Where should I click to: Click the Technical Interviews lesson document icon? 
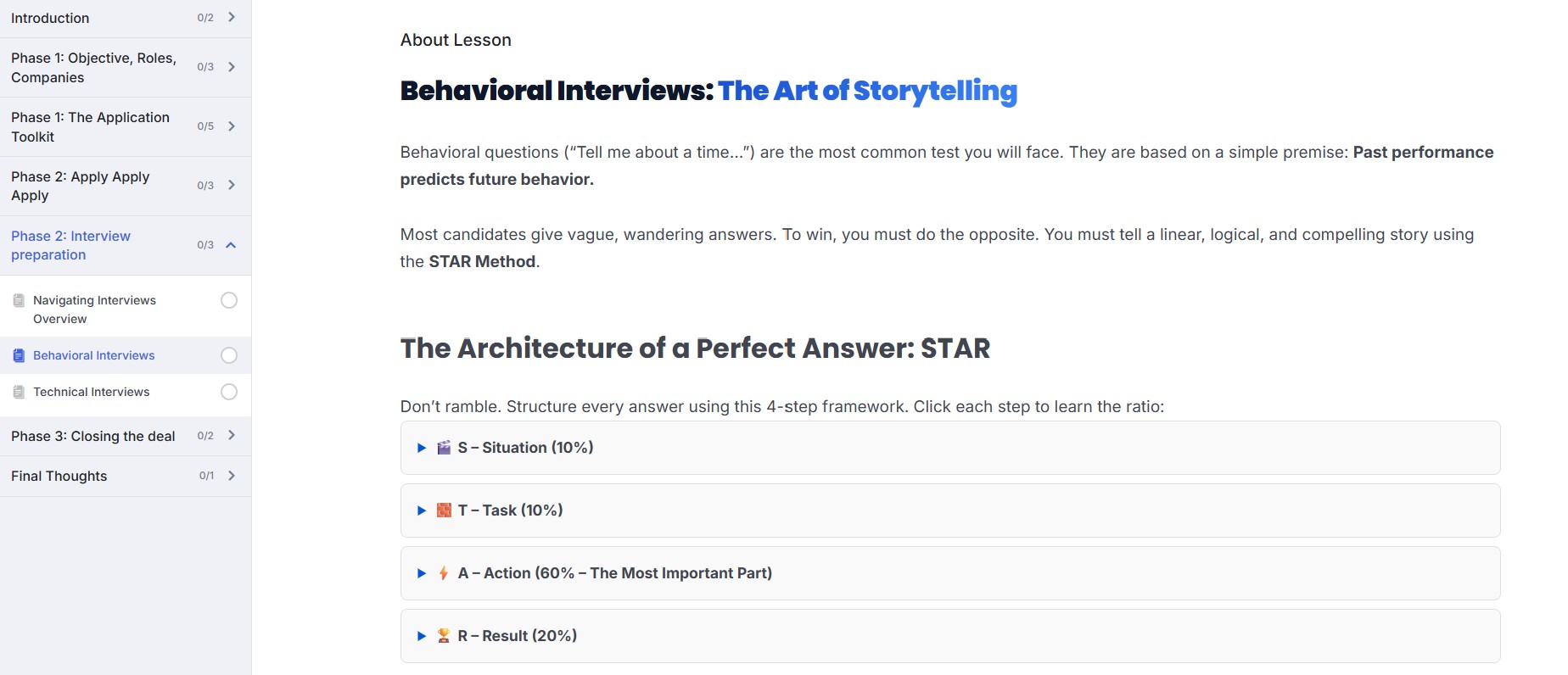point(19,392)
